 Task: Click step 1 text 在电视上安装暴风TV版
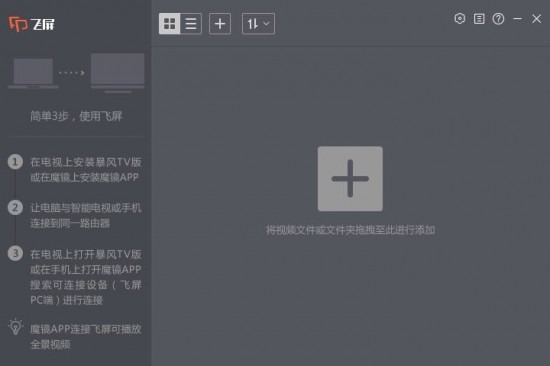click(x=86, y=162)
